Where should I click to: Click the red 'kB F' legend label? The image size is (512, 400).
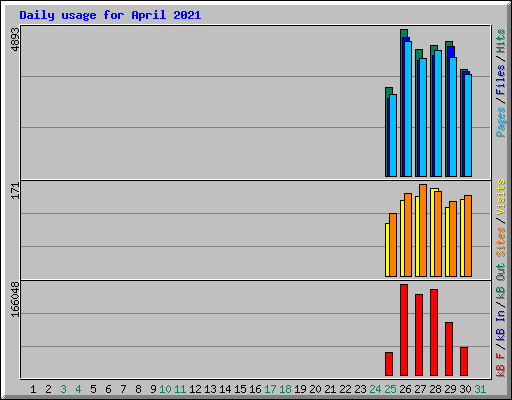tap(500, 365)
